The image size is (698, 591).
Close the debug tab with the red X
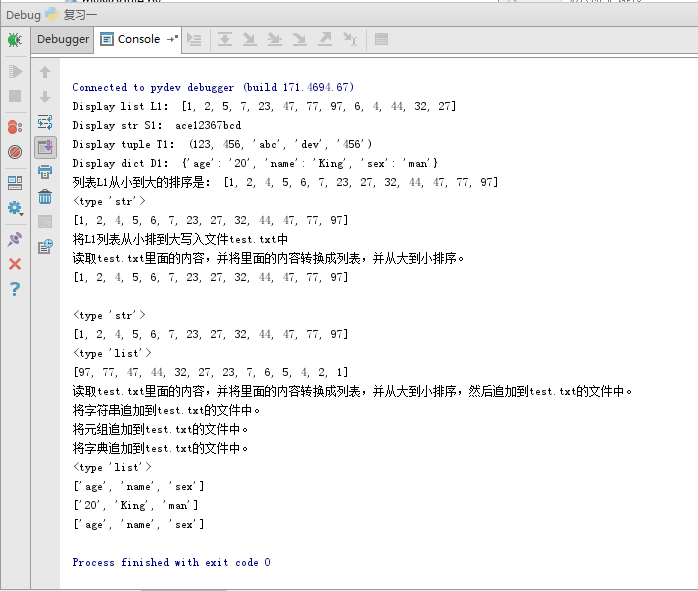coord(15,264)
